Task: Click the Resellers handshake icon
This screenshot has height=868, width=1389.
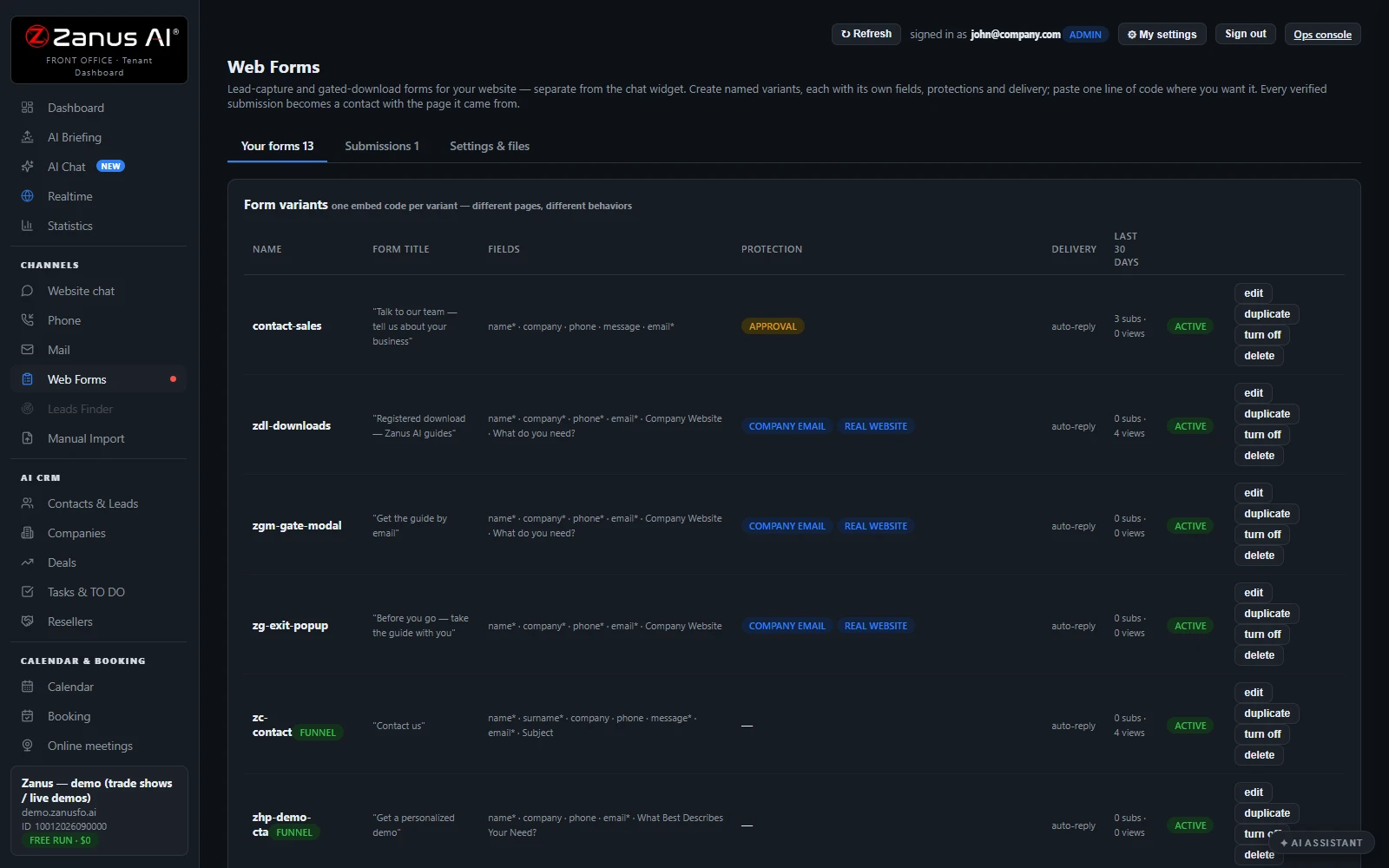Action: click(27, 621)
